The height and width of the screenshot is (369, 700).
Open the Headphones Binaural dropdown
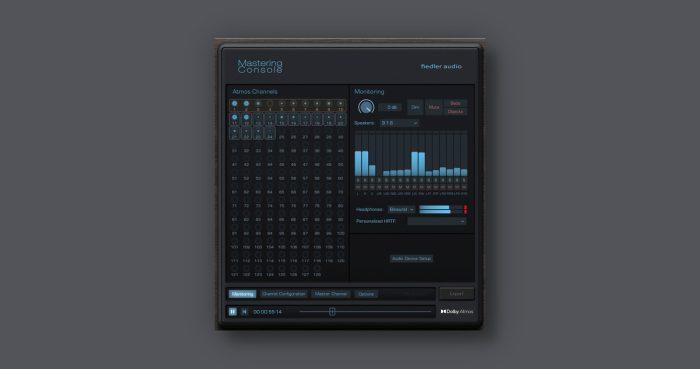[401, 209]
